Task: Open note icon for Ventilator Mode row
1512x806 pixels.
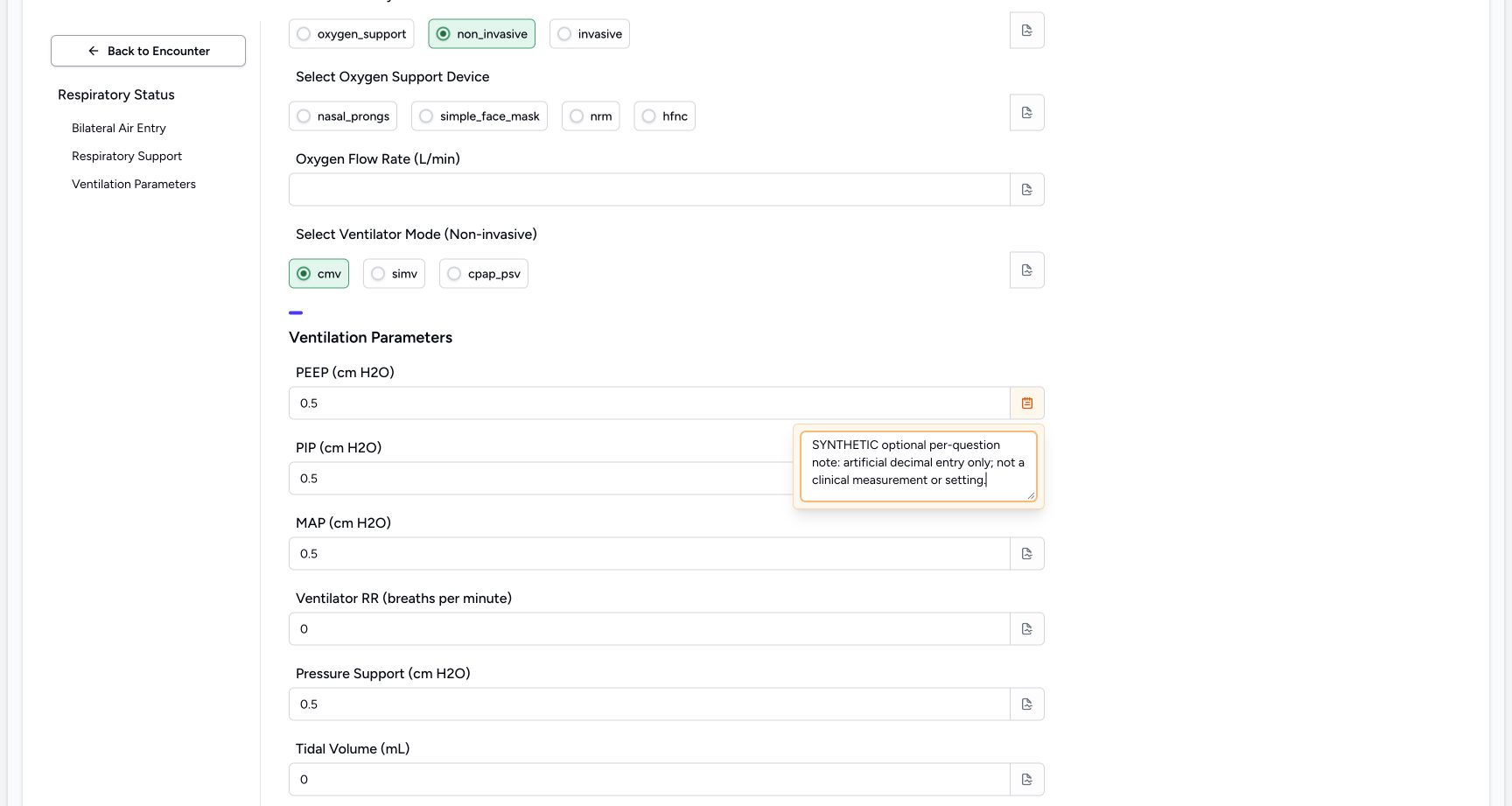Action: [x=1026, y=270]
